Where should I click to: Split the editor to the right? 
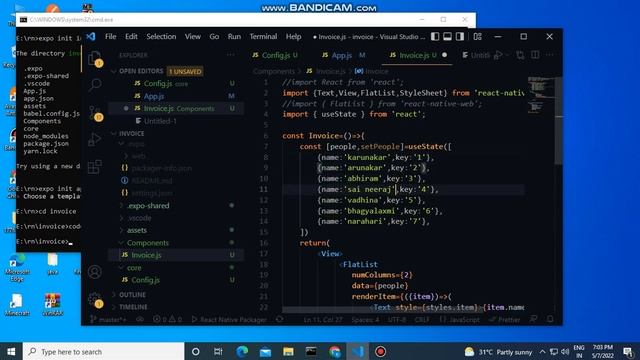[x=535, y=55]
